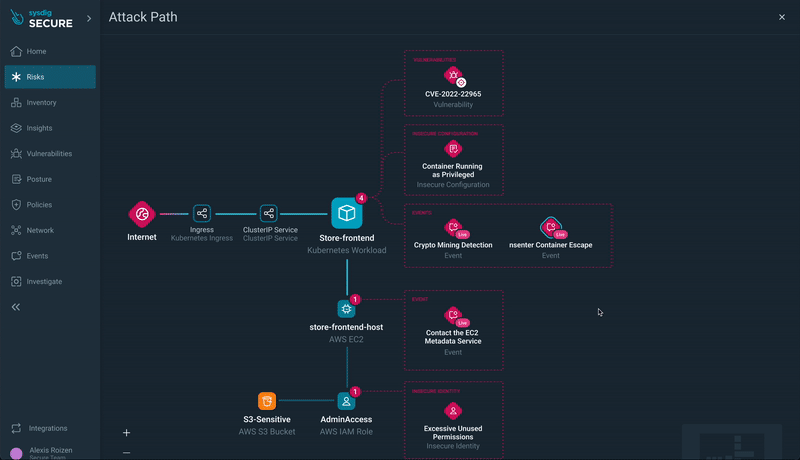Open the Home page in sidebar
The width and height of the screenshot is (800, 460).
[49, 52]
